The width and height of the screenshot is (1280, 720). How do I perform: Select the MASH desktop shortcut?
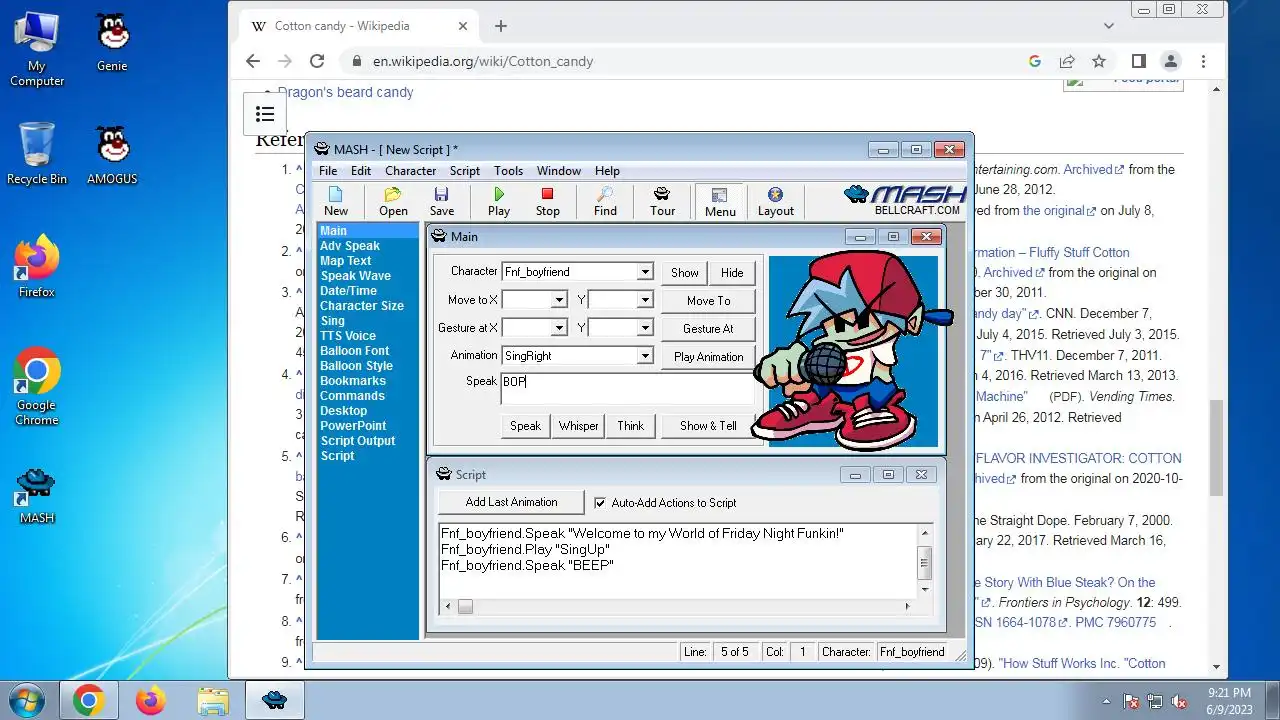(37, 496)
